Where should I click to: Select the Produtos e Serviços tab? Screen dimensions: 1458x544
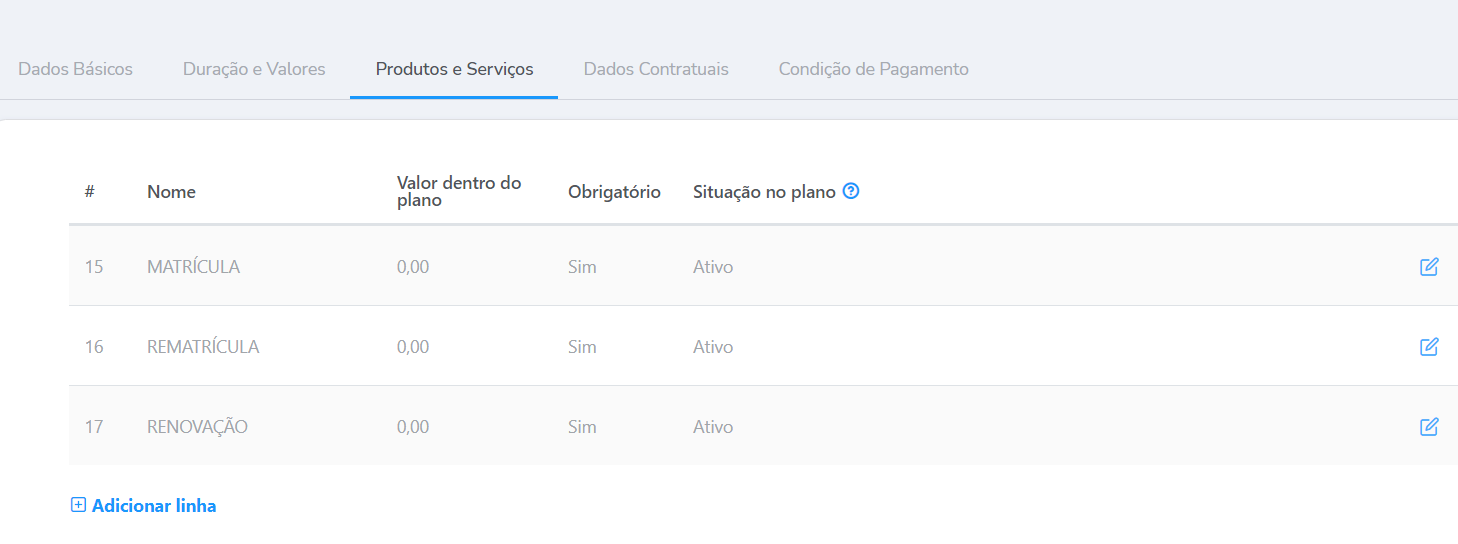[454, 69]
